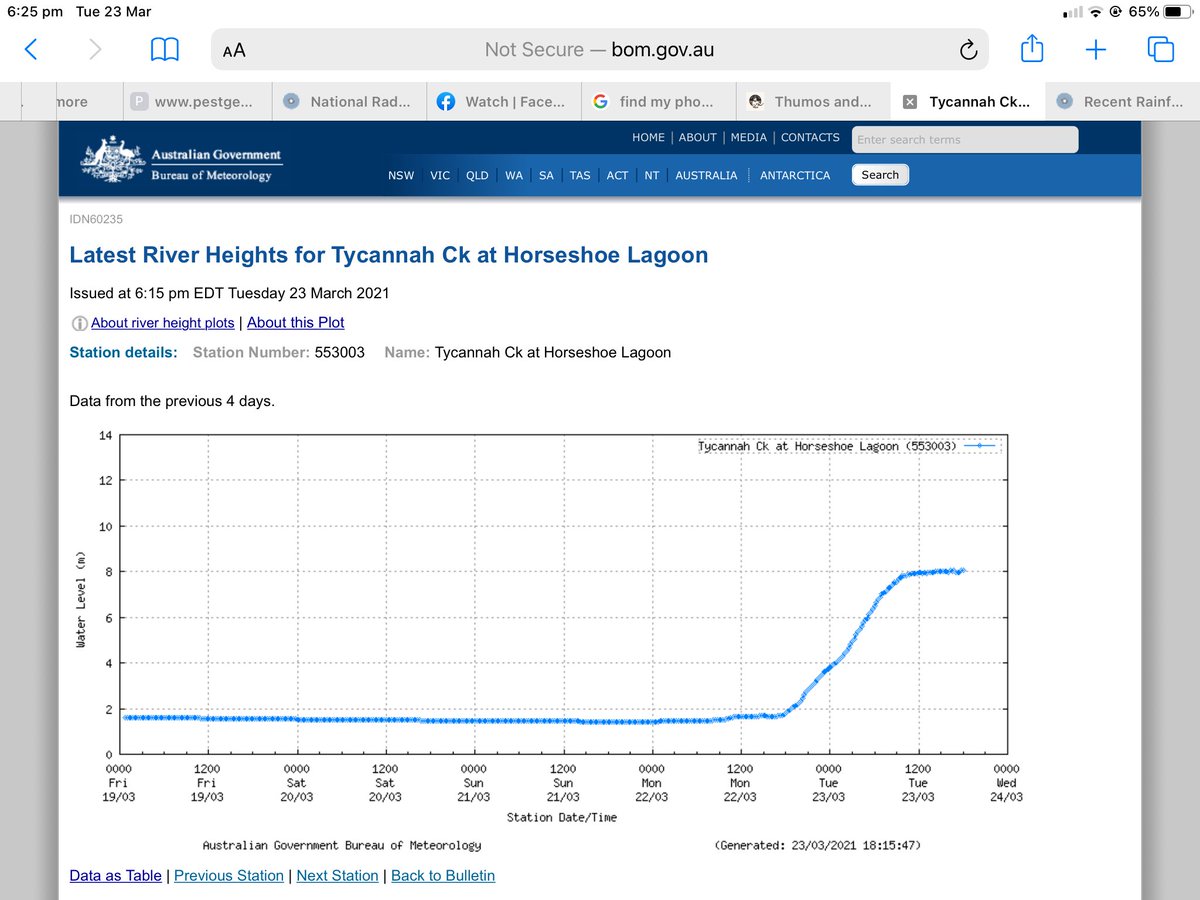Open the MEDIA link in header

point(749,138)
